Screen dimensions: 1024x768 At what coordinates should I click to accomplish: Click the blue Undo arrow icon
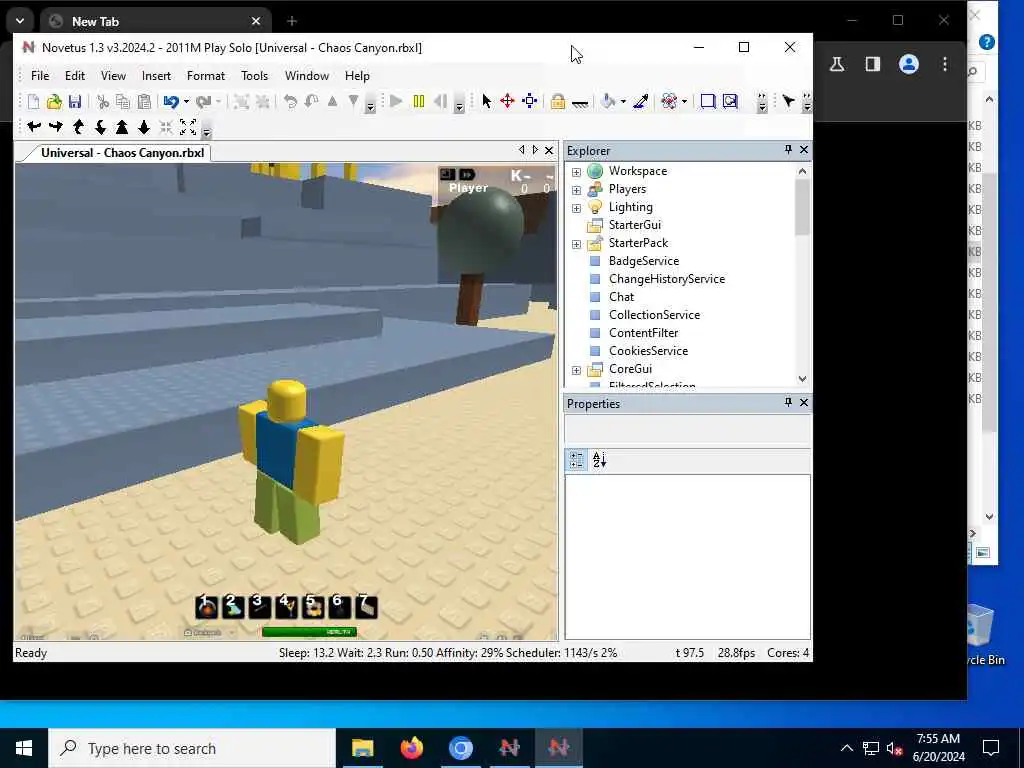(x=171, y=101)
